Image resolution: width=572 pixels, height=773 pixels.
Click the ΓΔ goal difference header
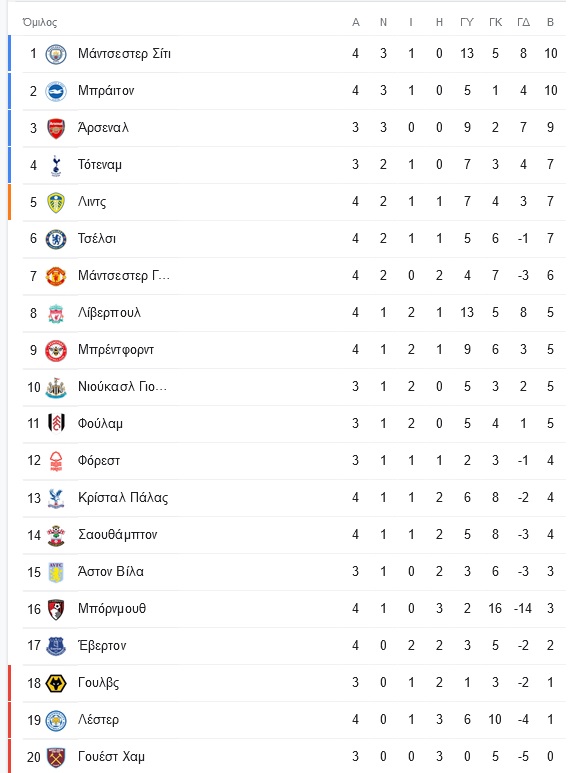(x=523, y=22)
